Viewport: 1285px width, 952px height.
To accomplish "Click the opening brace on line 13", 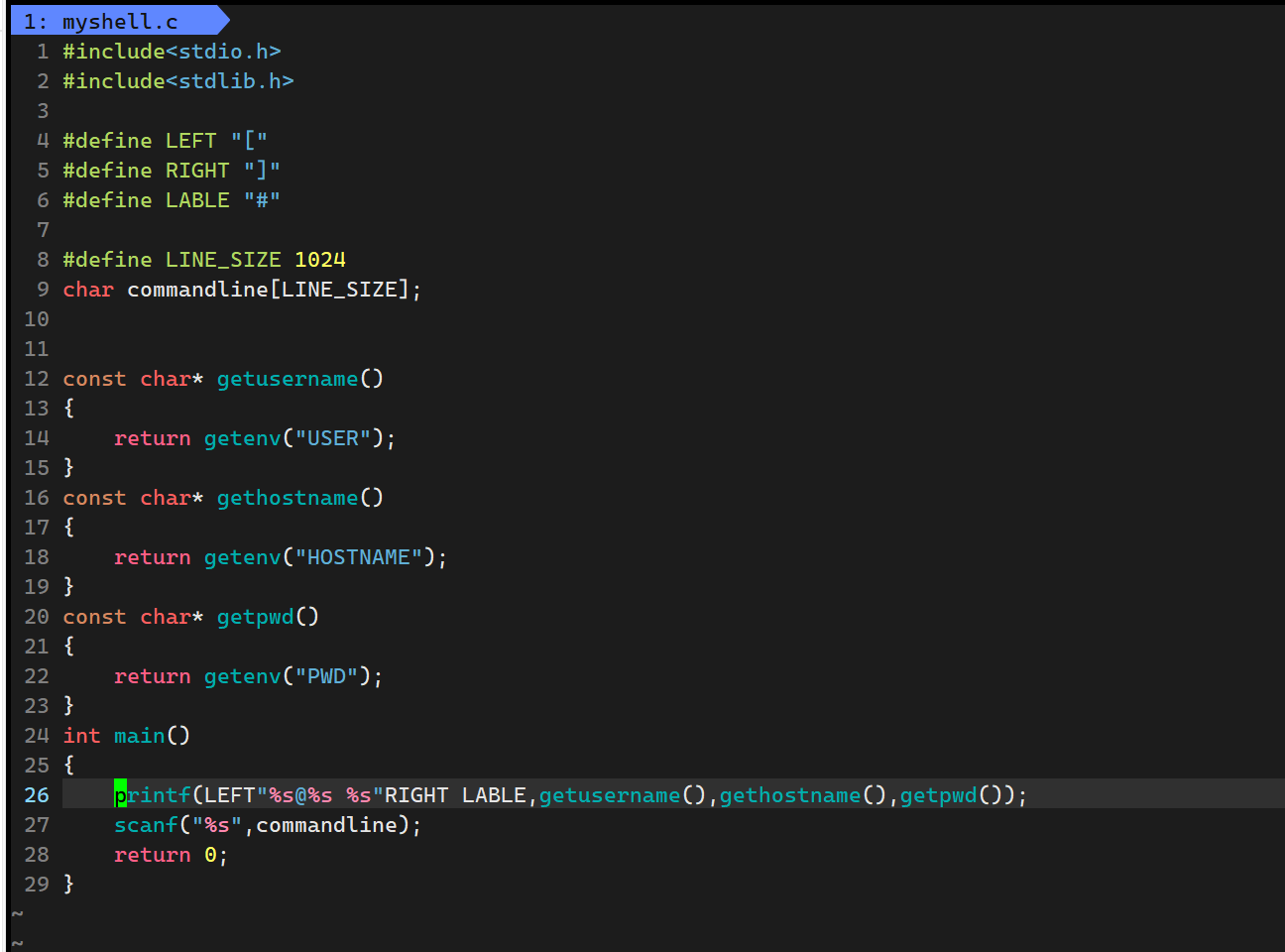I will pyautogui.click(x=68, y=409).
